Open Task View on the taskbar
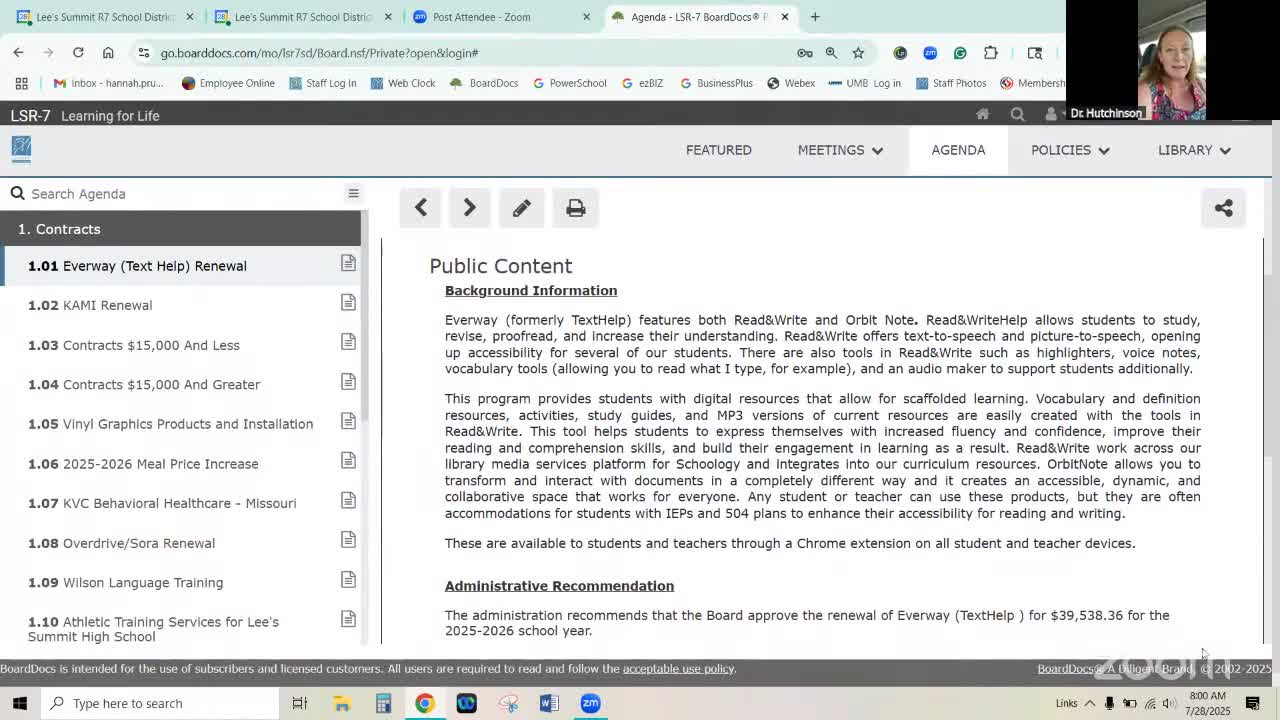The image size is (1280, 720). [x=300, y=703]
